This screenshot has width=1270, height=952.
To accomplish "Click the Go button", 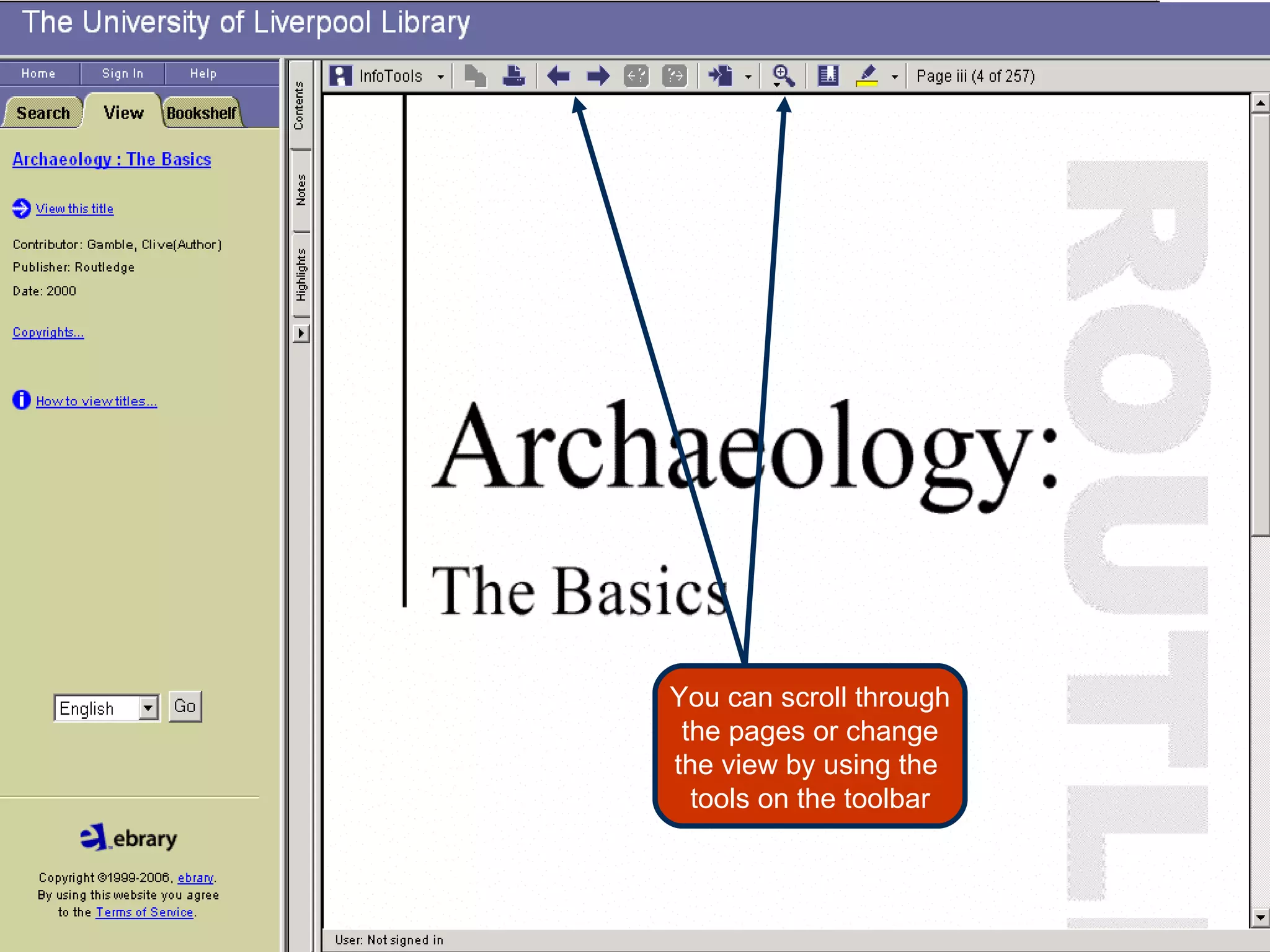I will point(185,707).
